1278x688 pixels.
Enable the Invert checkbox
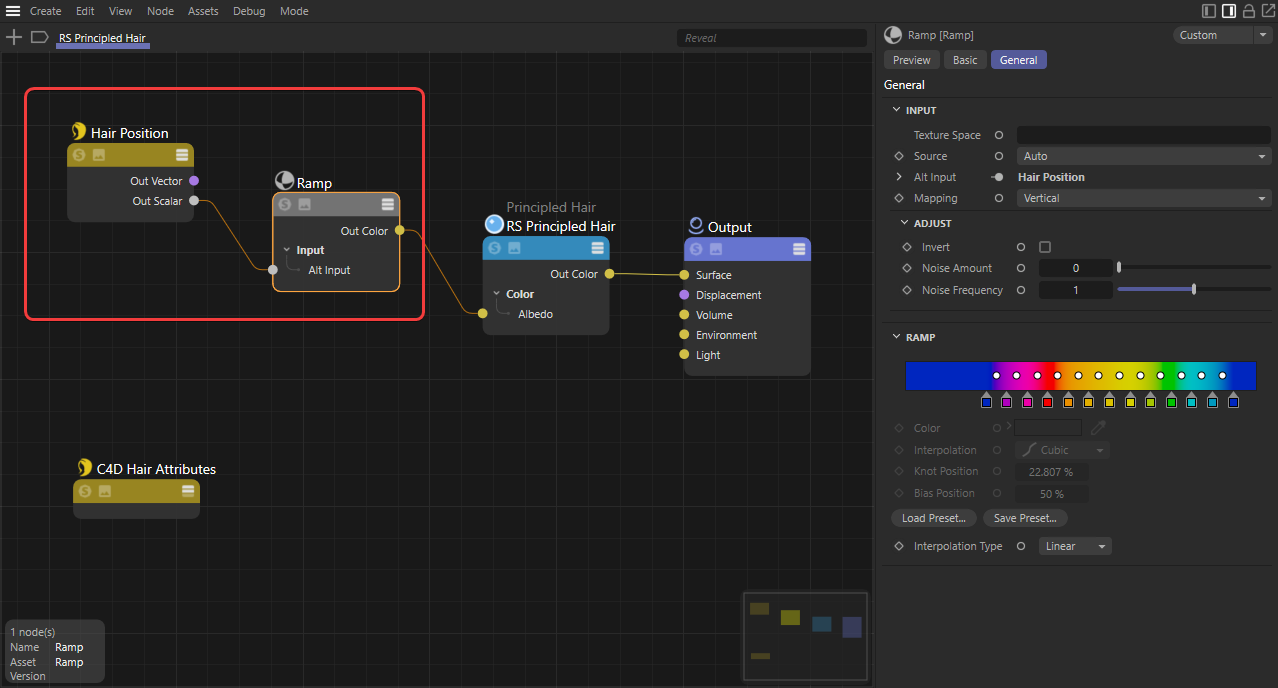pyautogui.click(x=1045, y=247)
